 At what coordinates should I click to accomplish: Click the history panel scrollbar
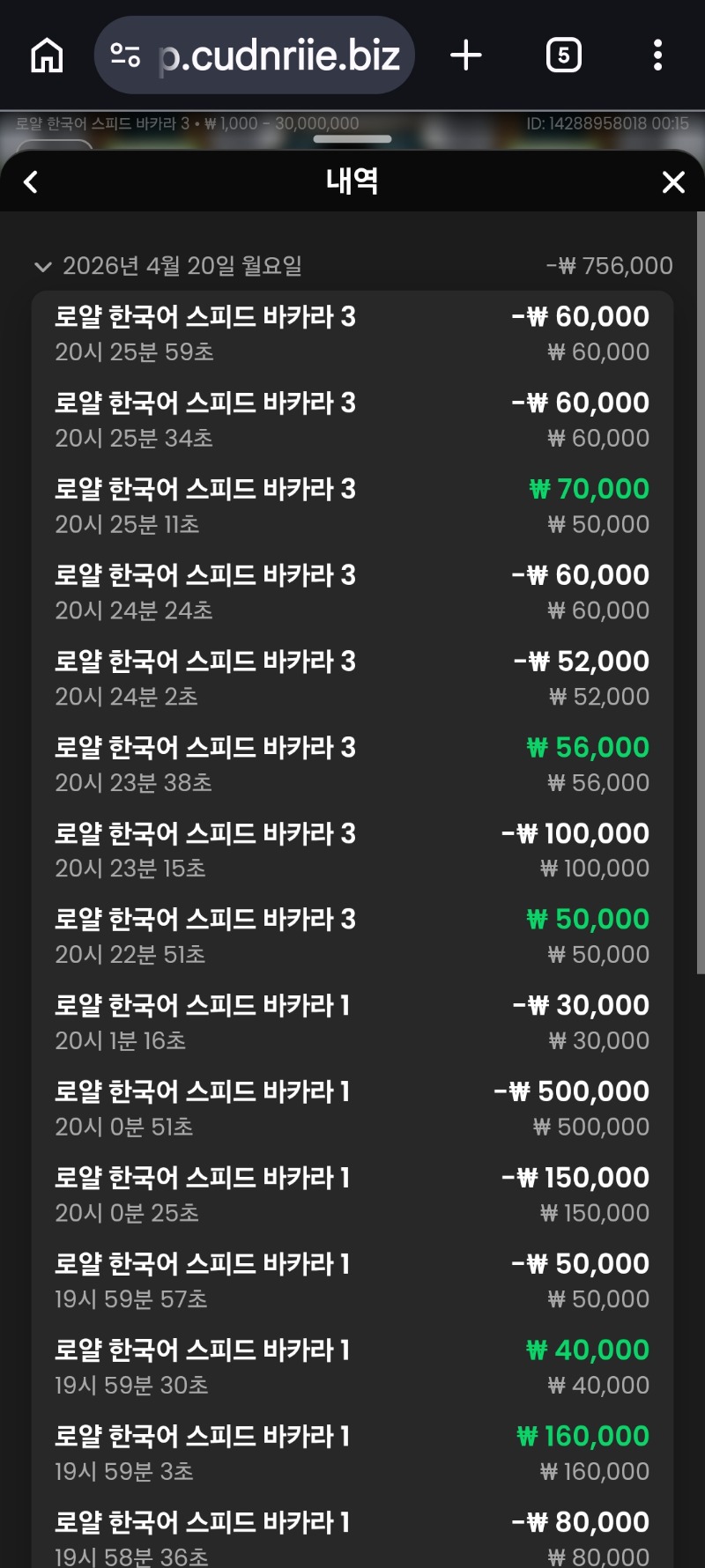coord(700,590)
